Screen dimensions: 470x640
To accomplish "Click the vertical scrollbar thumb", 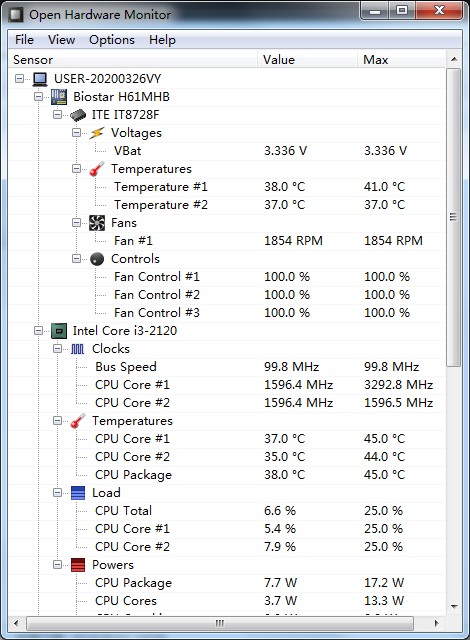I will coord(454,218).
